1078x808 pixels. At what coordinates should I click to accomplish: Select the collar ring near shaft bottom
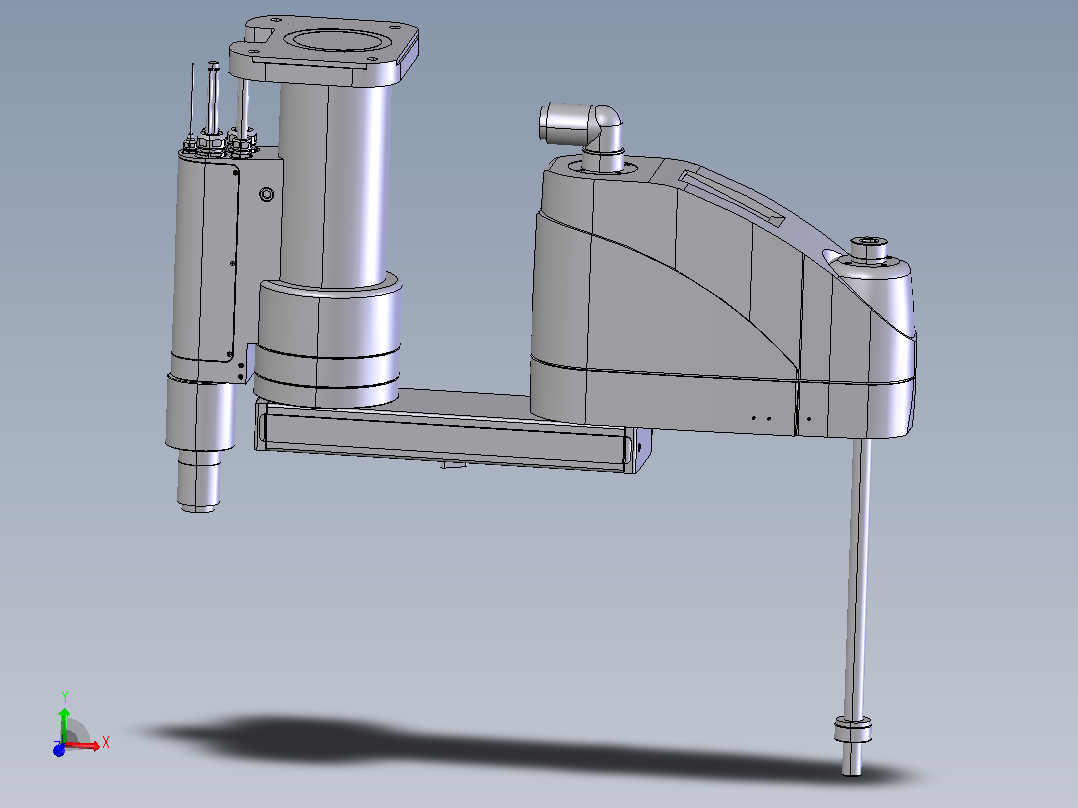click(853, 729)
